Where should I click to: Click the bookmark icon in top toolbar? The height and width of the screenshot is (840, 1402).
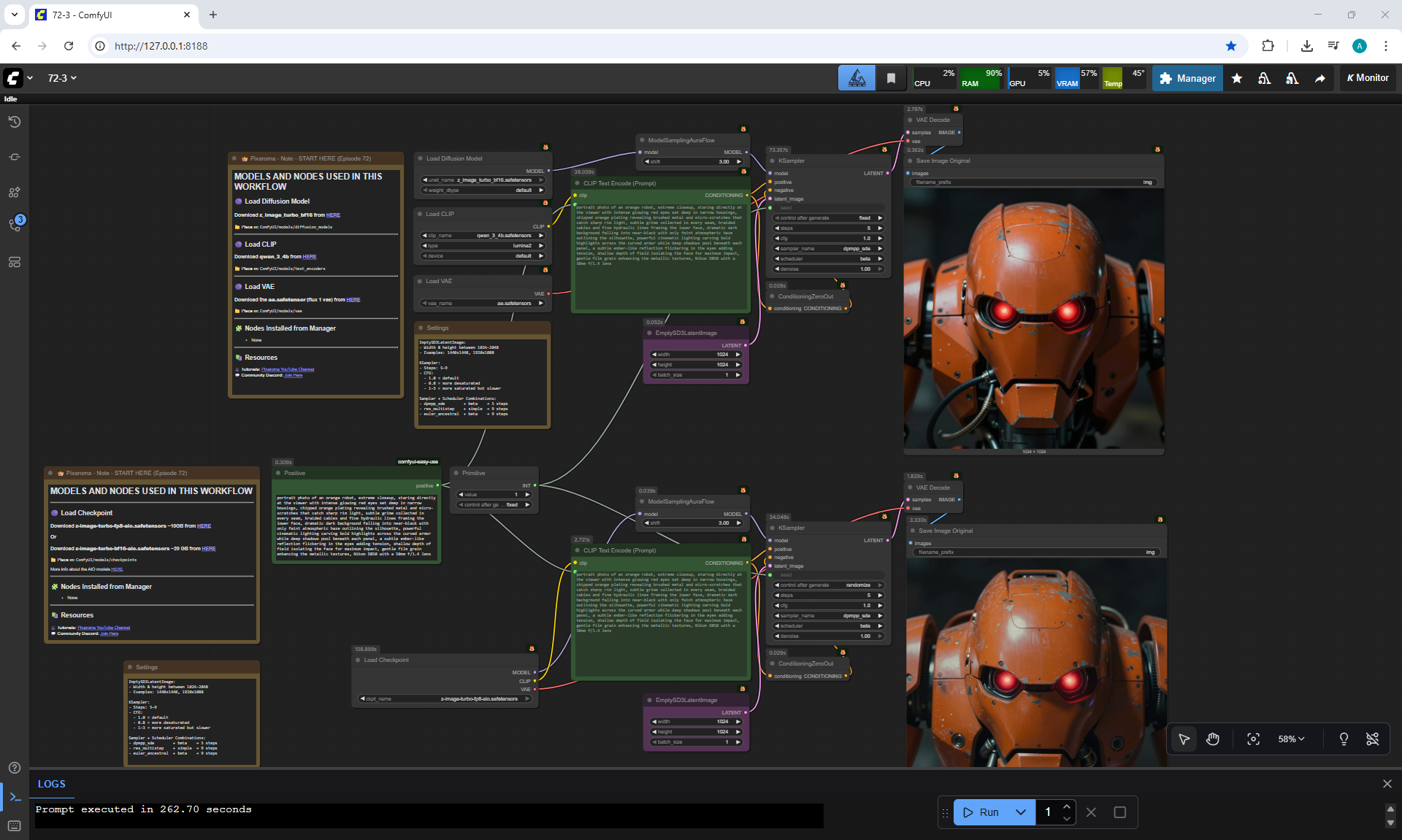(x=891, y=78)
